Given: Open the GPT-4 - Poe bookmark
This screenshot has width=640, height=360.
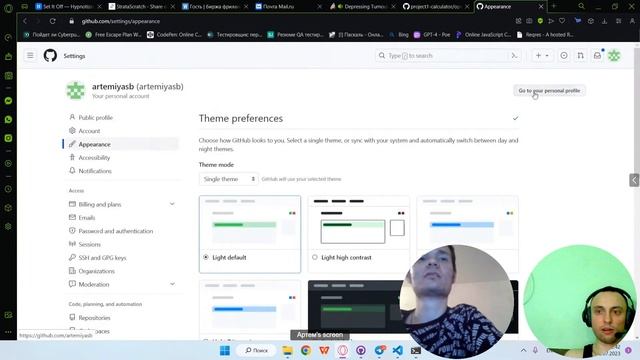Looking at the screenshot, I should tap(432, 35).
